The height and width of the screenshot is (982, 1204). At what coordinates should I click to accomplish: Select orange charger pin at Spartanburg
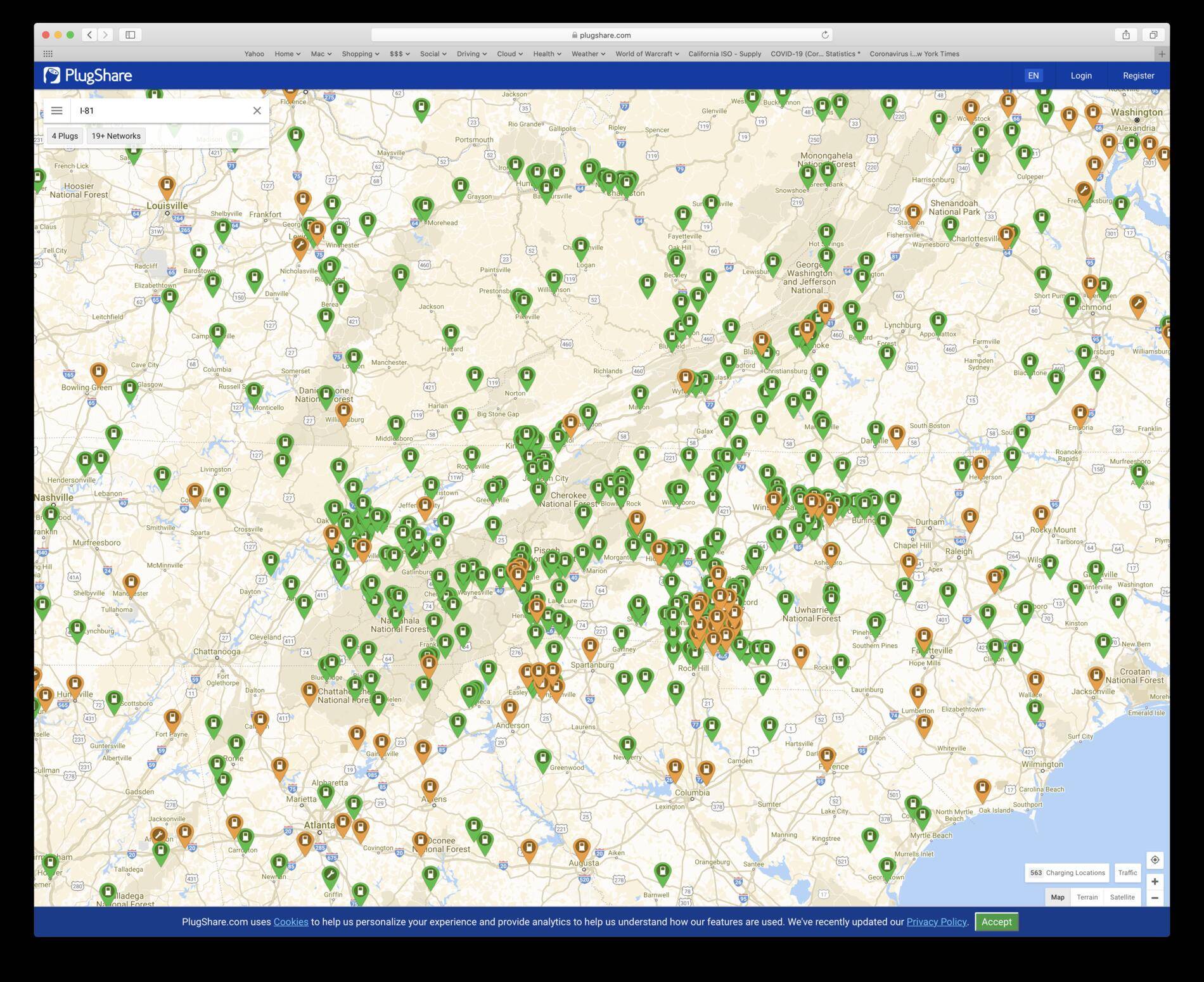(591, 647)
